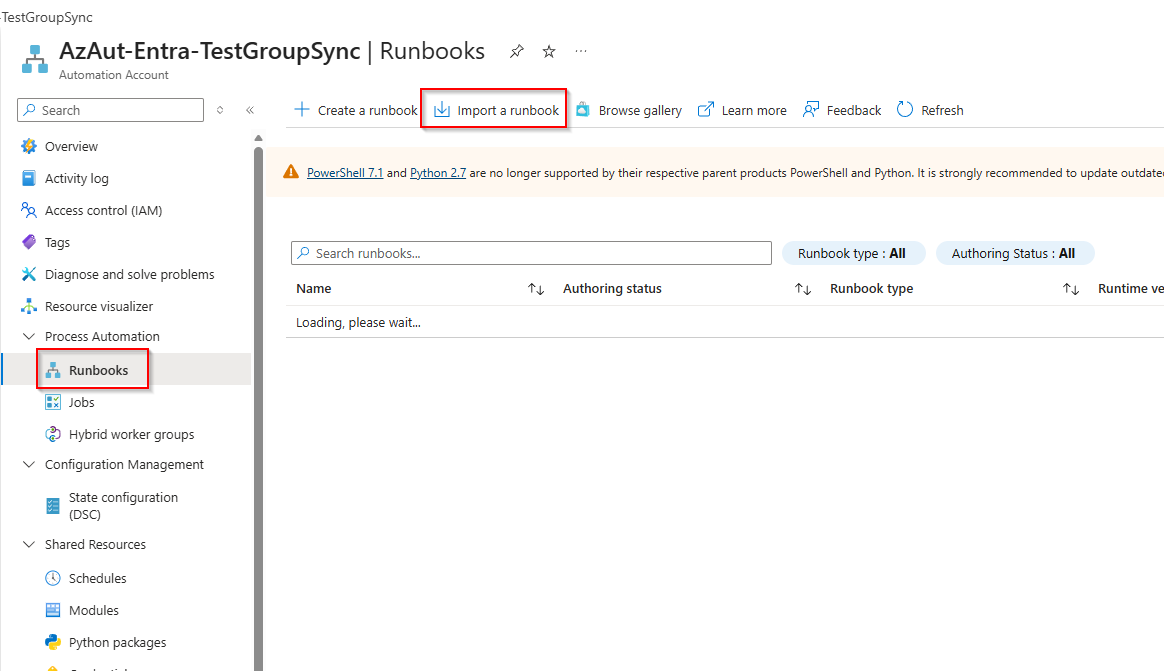Click the Hybrid worker groups icon

tap(53, 434)
